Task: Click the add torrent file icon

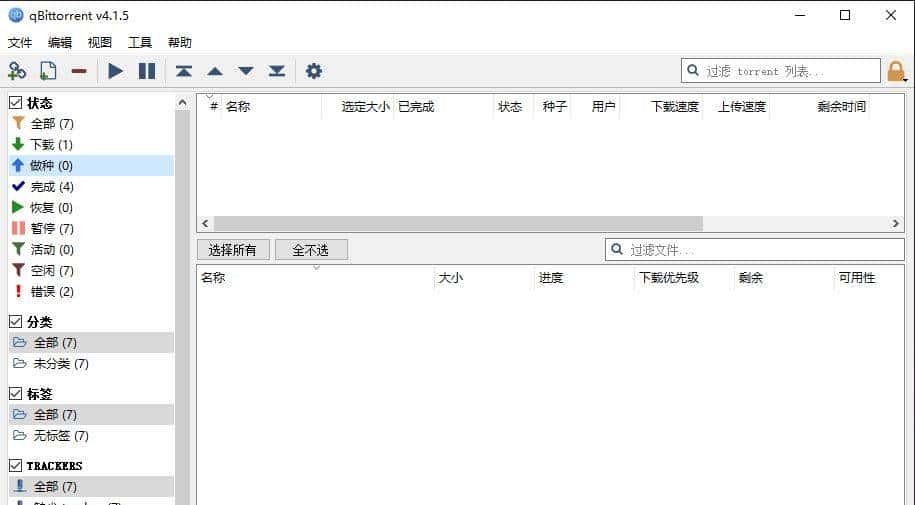Action: click(x=48, y=71)
